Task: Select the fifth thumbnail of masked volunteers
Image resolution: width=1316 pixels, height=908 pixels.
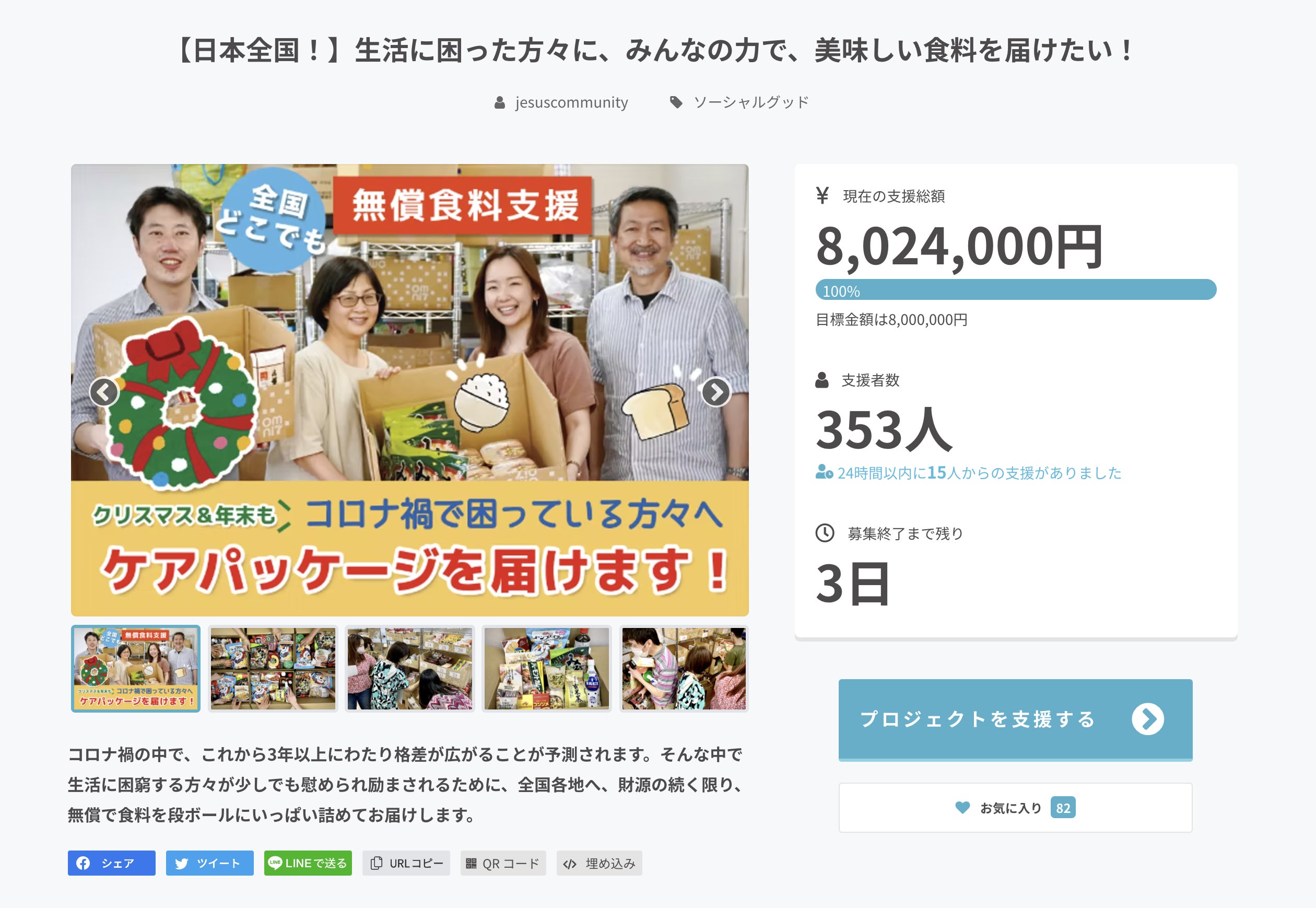Action: 684,669
